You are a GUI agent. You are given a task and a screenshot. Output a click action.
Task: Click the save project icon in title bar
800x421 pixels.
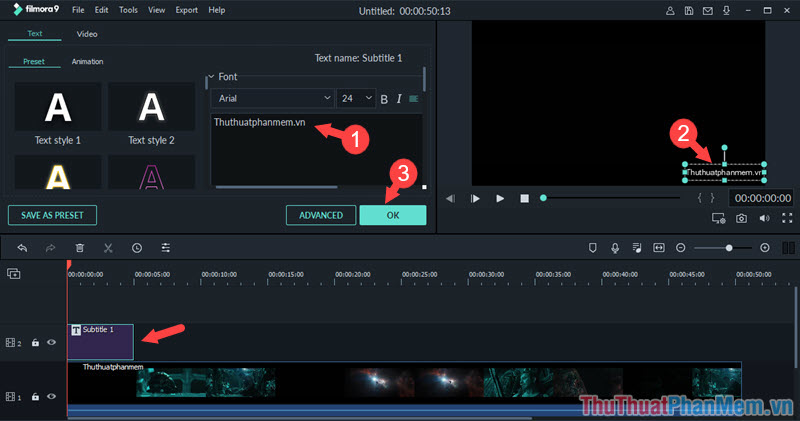click(689, 11)
